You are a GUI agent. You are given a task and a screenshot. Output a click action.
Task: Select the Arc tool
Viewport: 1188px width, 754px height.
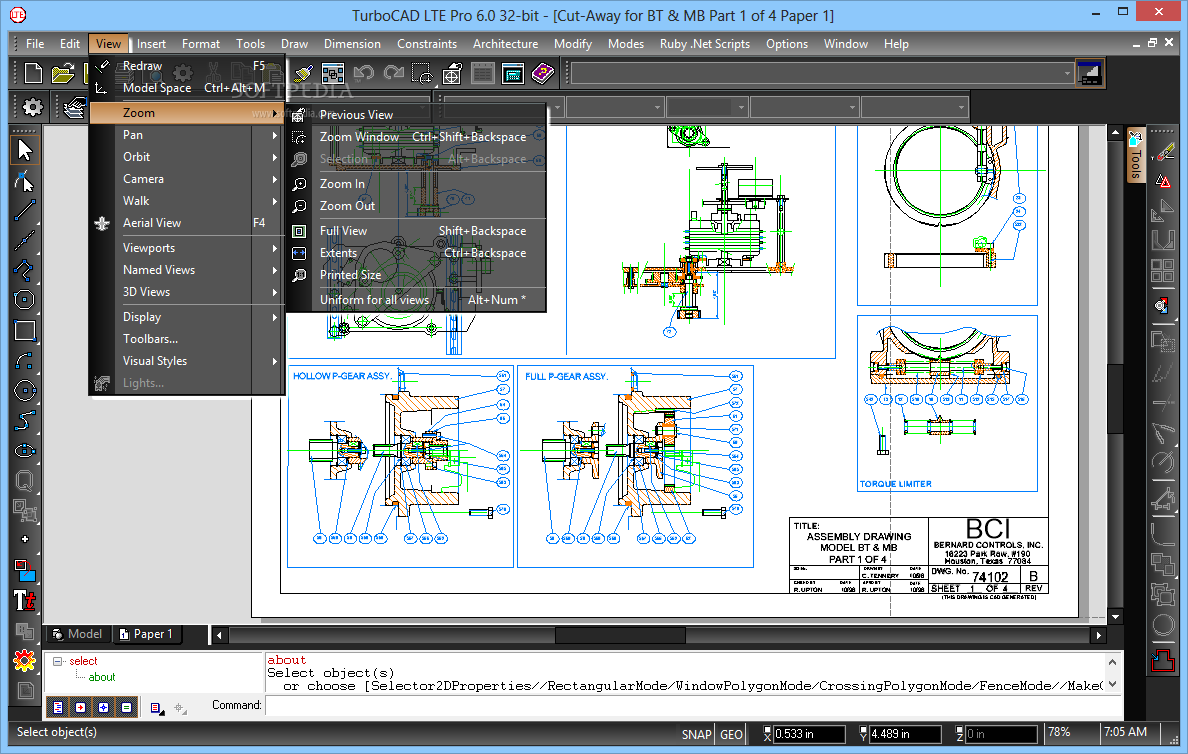pos(24,361)
